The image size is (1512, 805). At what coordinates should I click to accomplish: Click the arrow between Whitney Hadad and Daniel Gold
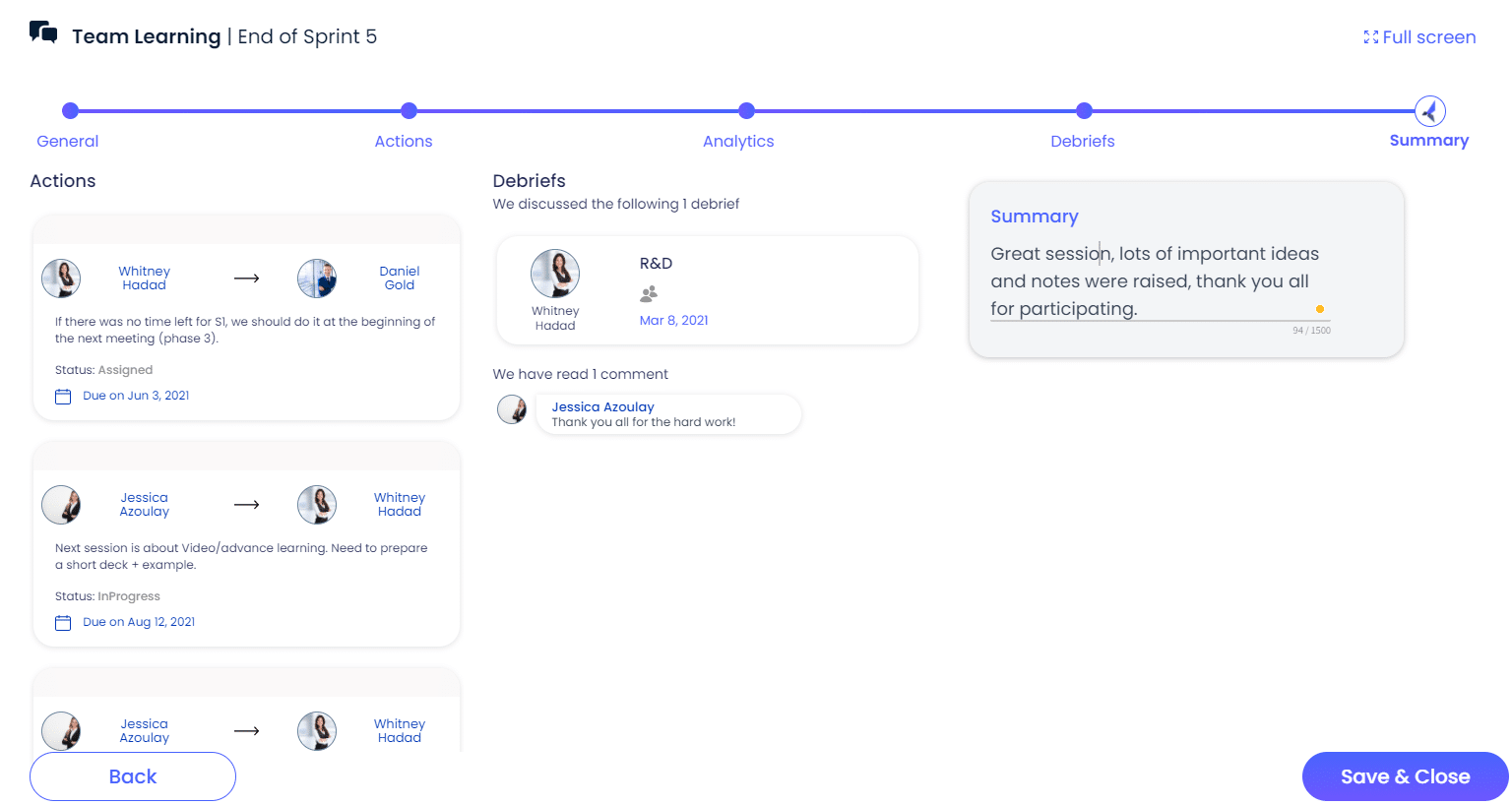pos(247,279)
